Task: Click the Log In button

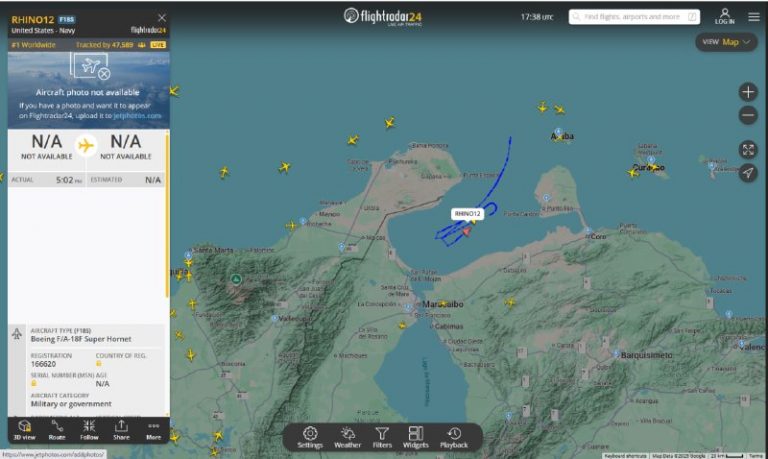Action: 724,16
